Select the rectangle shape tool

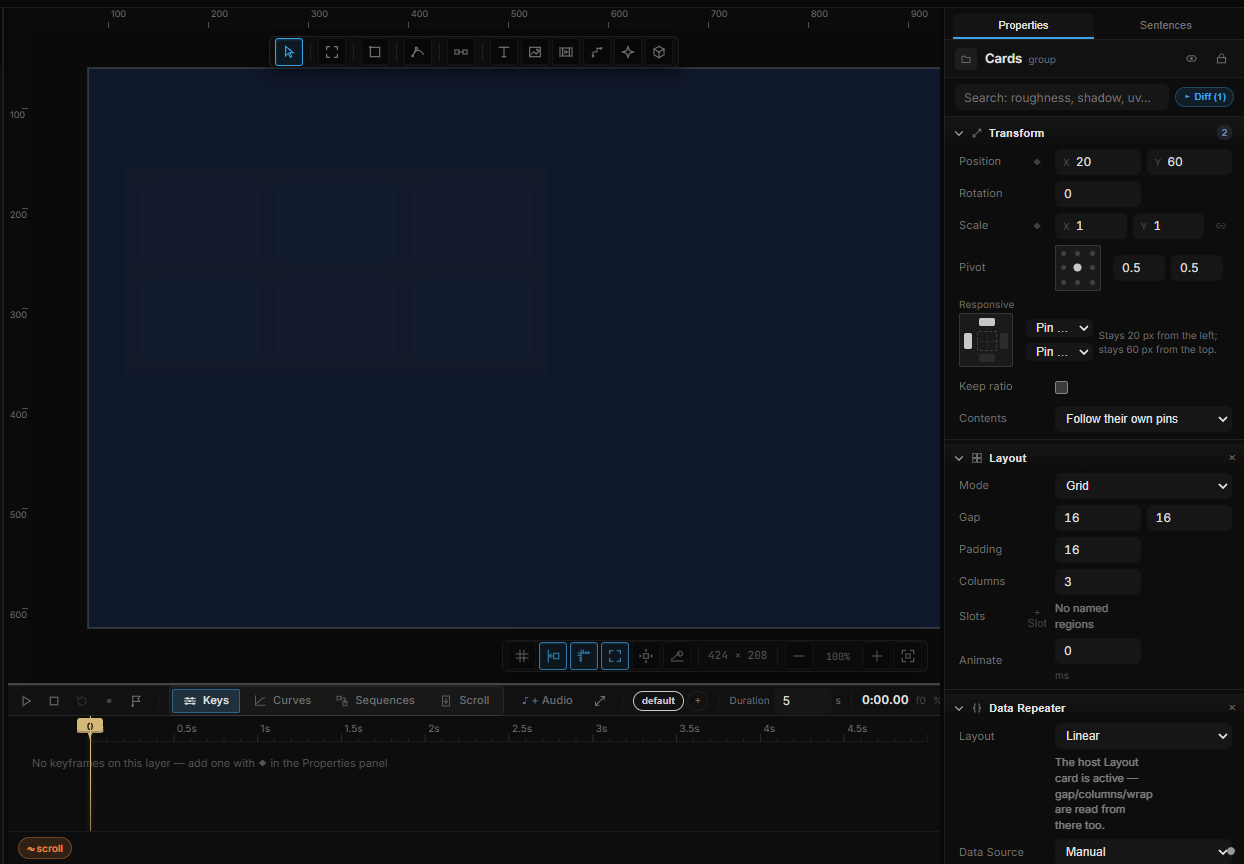tap(375, 52)
